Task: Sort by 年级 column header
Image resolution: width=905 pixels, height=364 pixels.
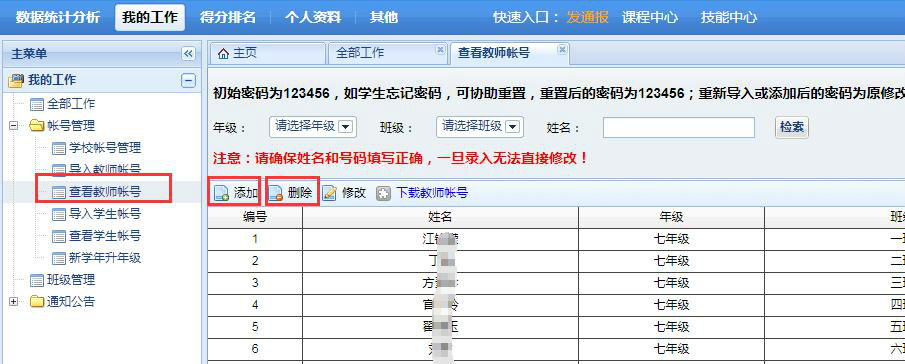Action: coord(671,217)
